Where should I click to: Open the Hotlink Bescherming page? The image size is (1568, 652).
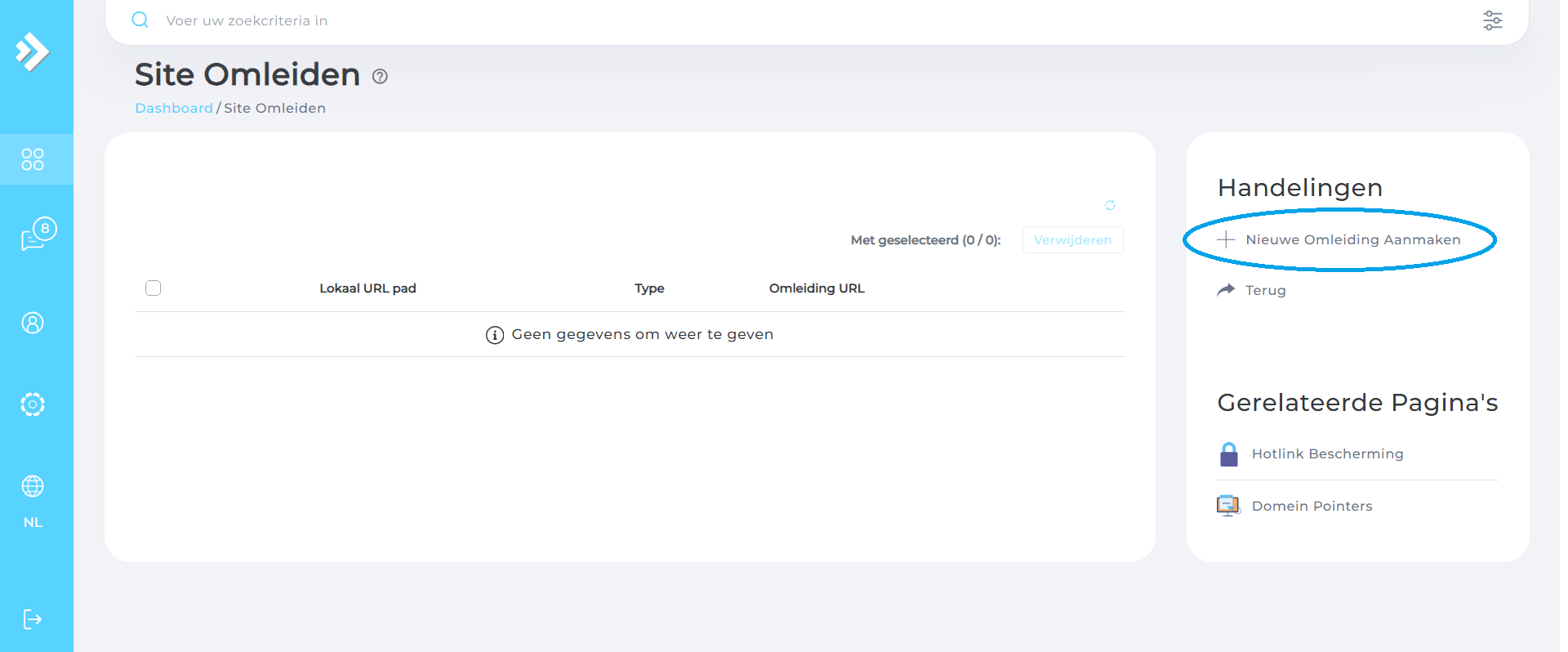click(1327, 453)
